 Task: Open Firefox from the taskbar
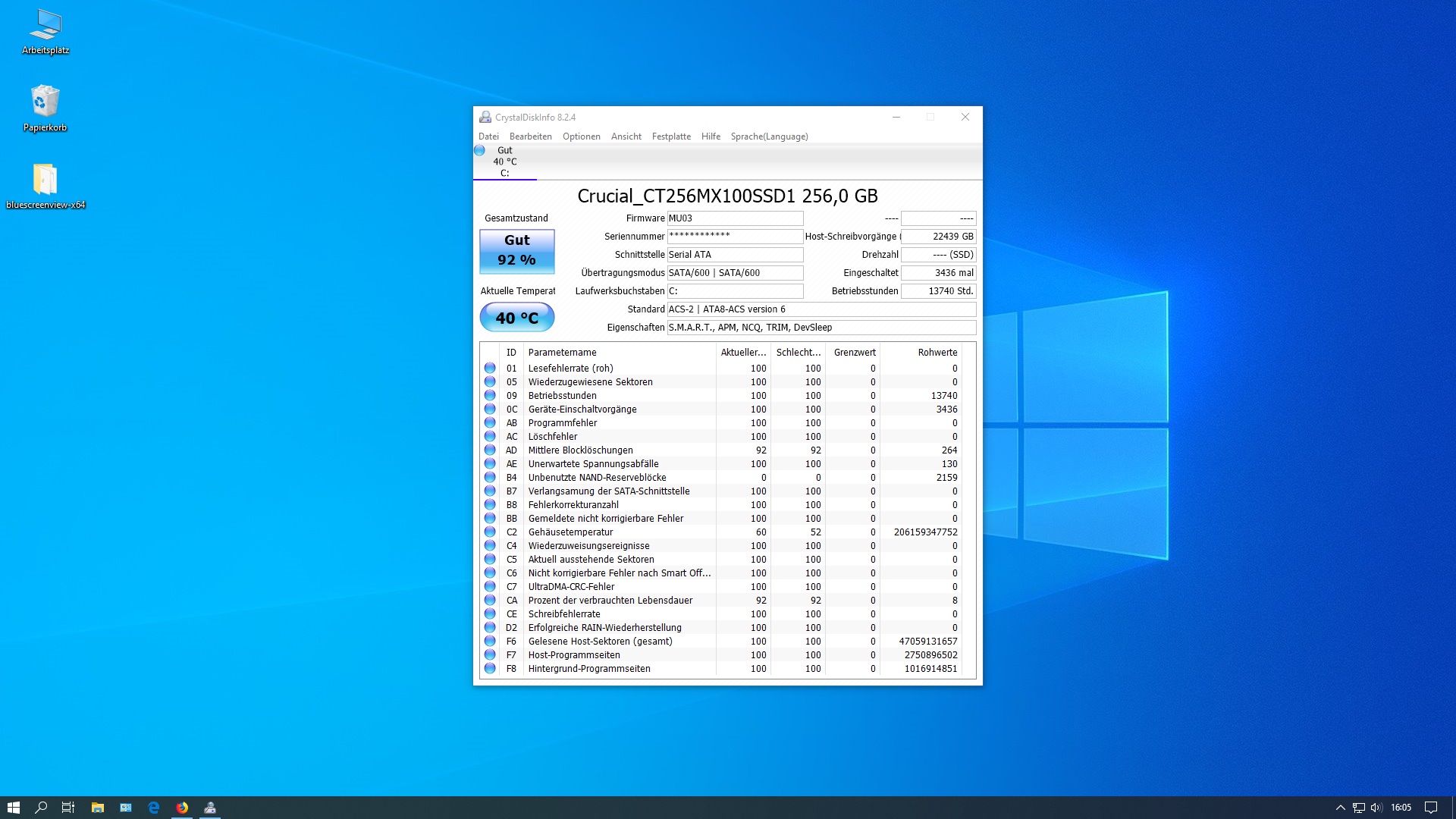(182, 808)
